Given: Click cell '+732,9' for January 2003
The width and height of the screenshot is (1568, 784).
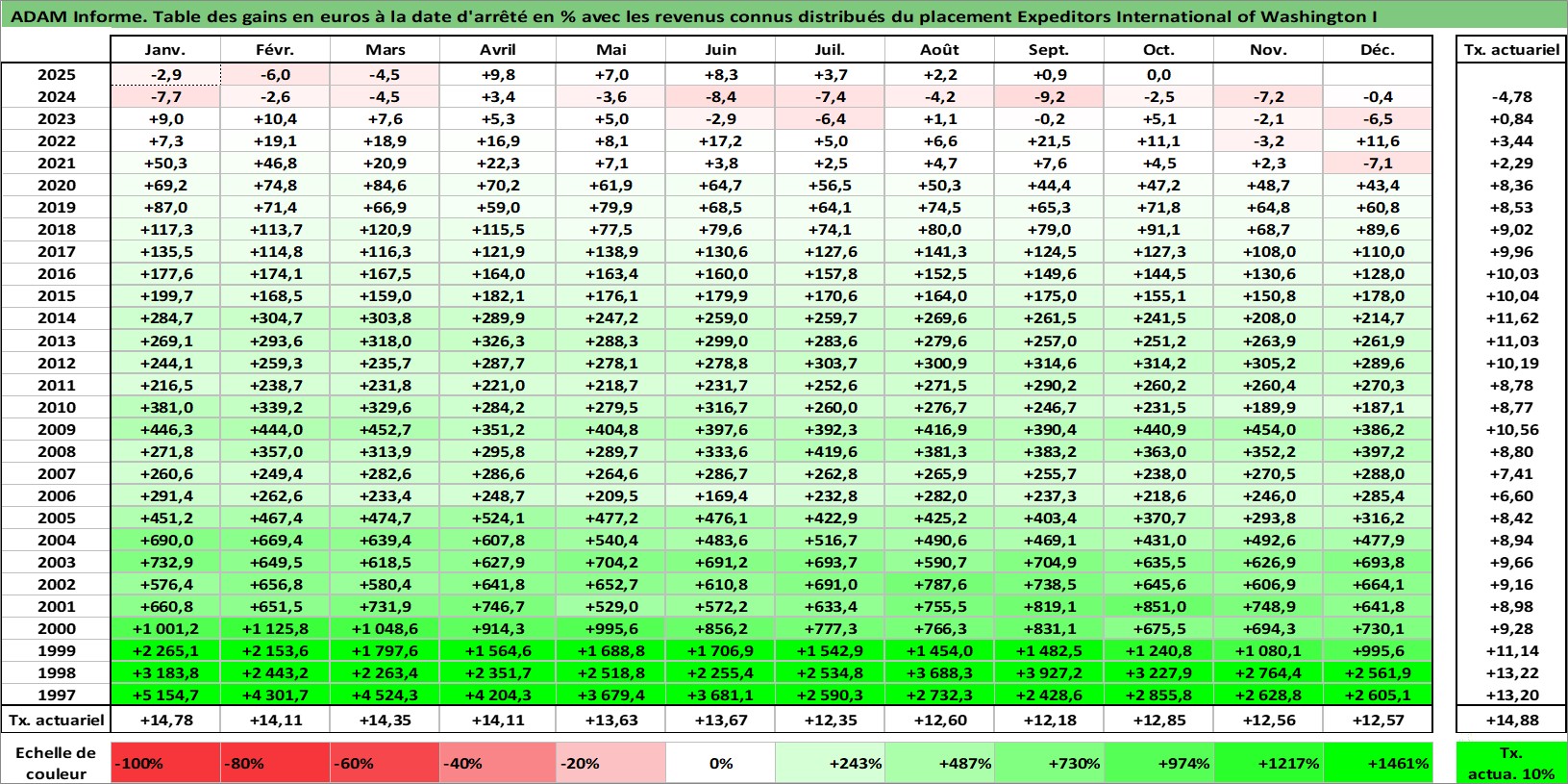Looking at the screenshot, I should click(165, 562).
